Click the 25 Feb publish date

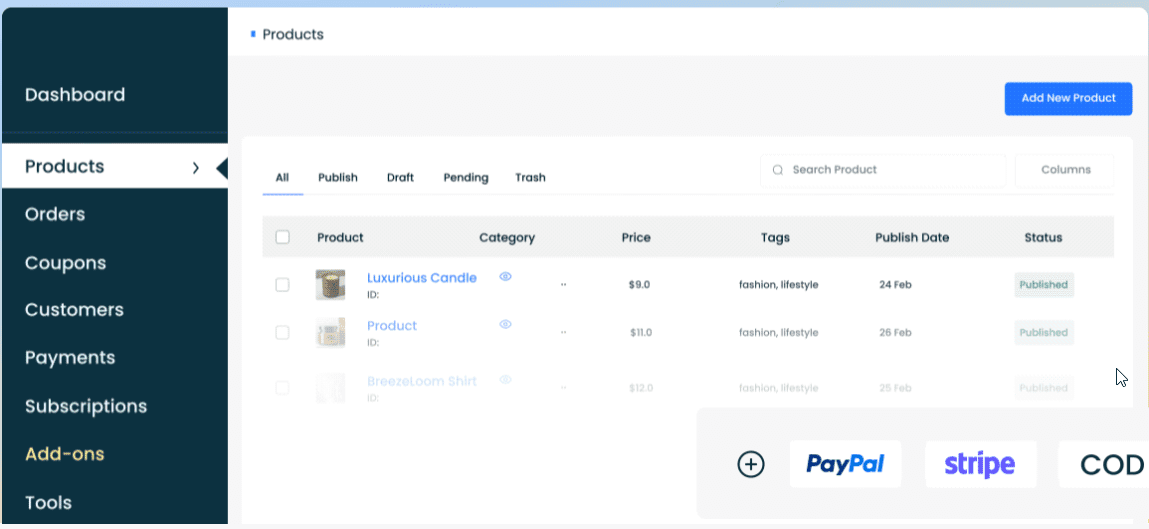[x=895, y=388]
